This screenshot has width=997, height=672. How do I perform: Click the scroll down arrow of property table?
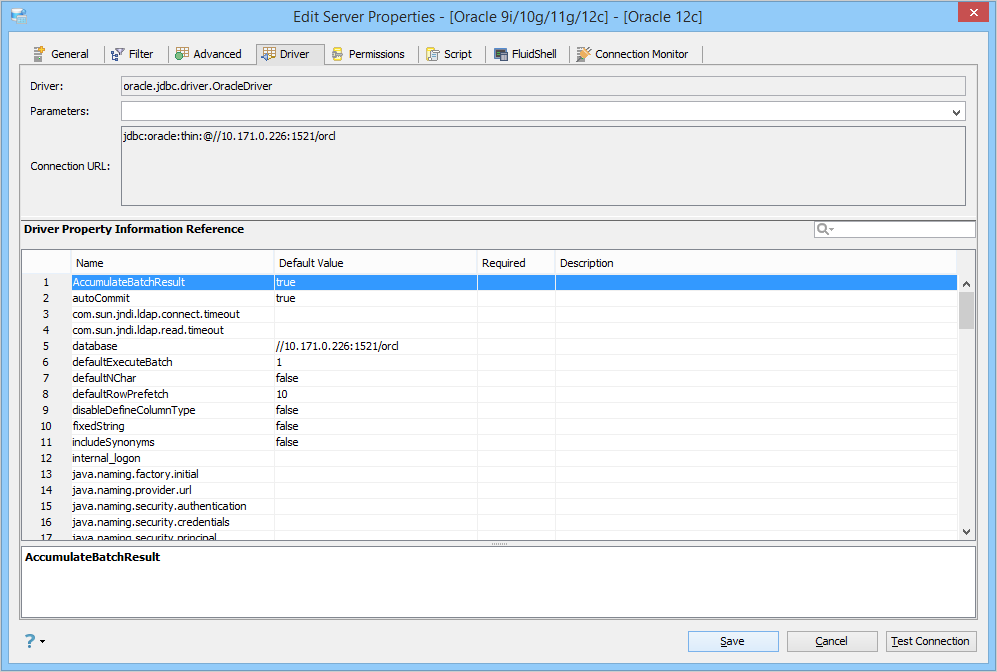point(966,531)
